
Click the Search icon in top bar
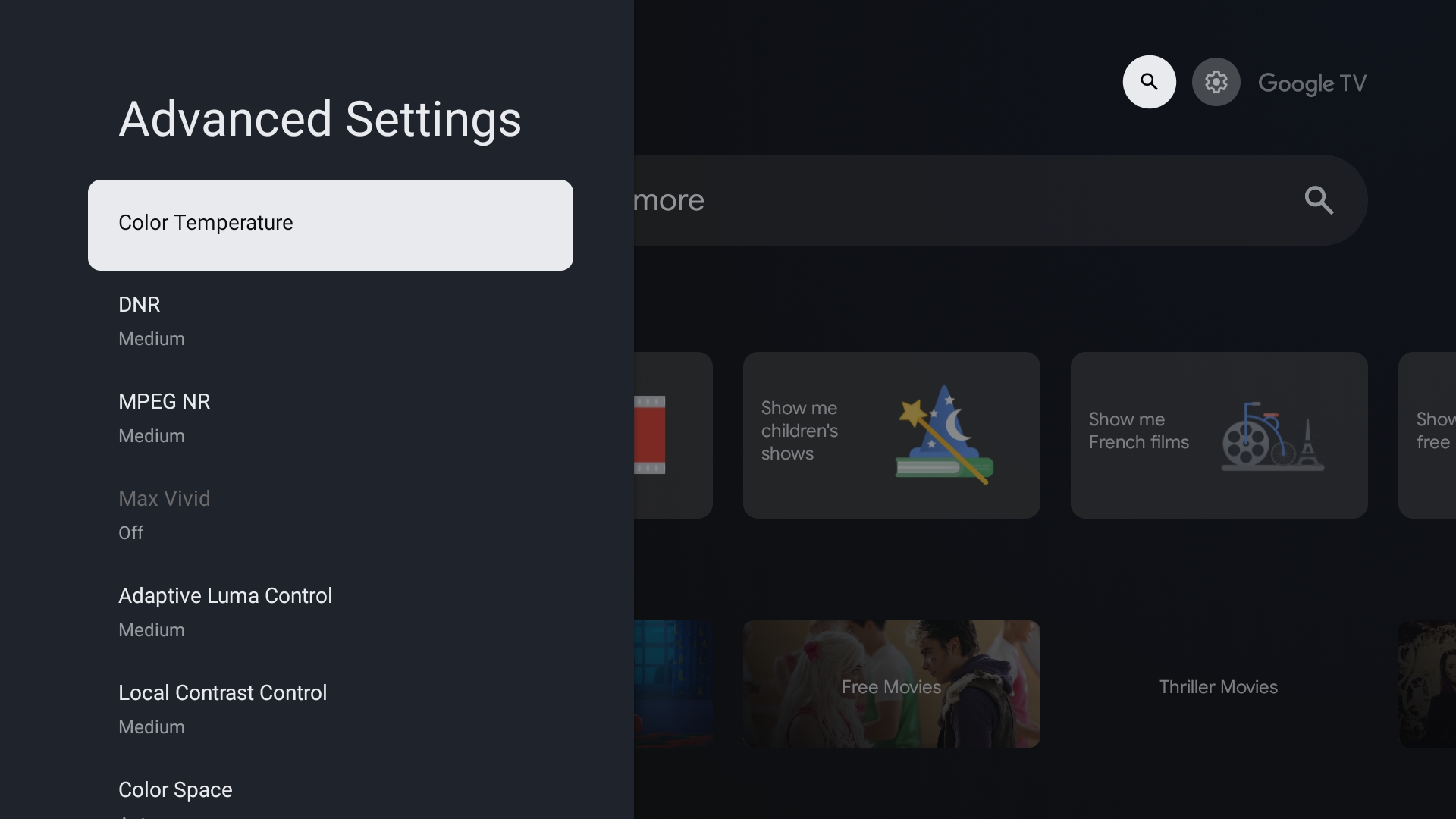[x=1150, y=81]
